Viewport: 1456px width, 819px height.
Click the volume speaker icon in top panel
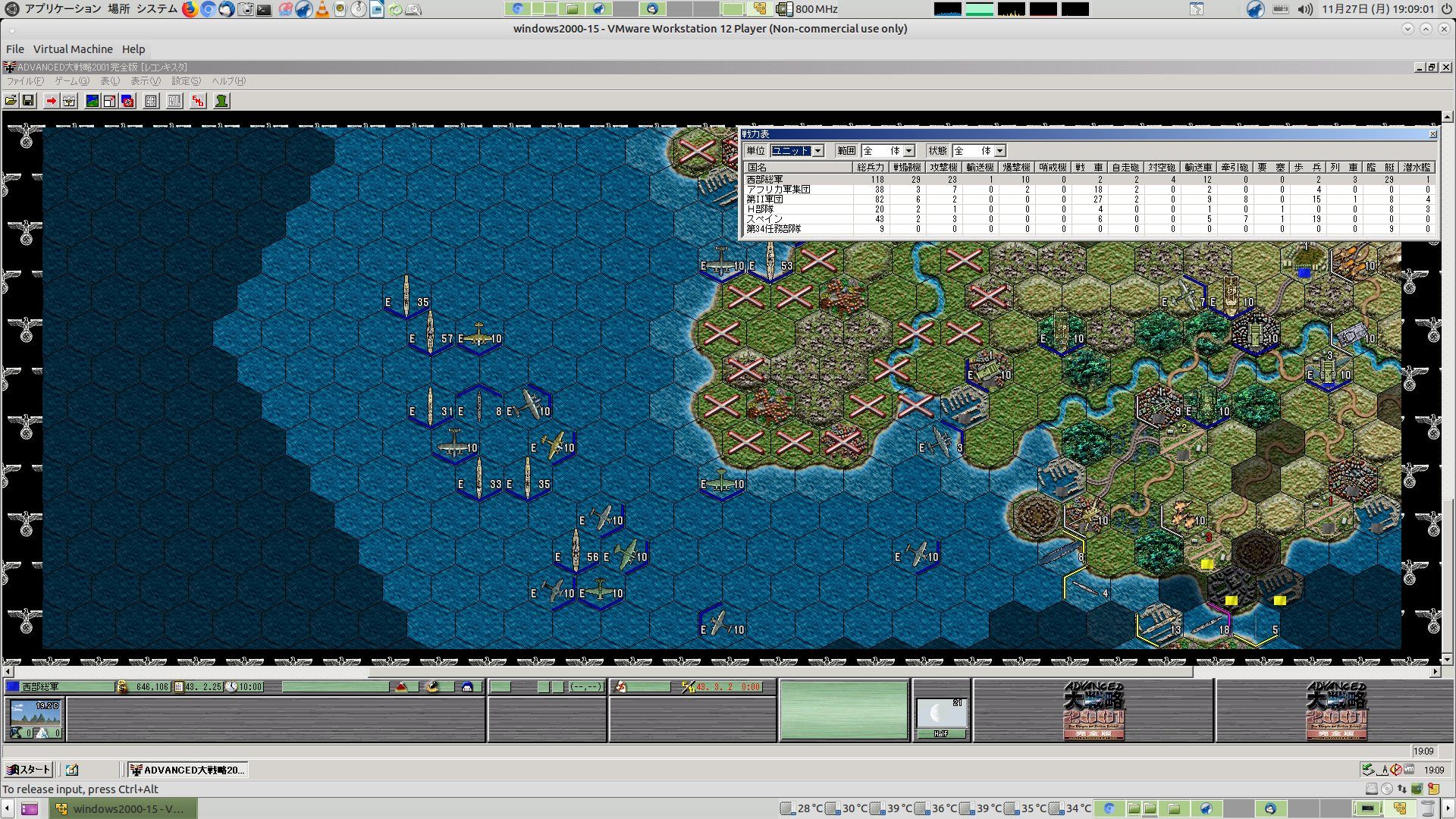point(1304,9)
